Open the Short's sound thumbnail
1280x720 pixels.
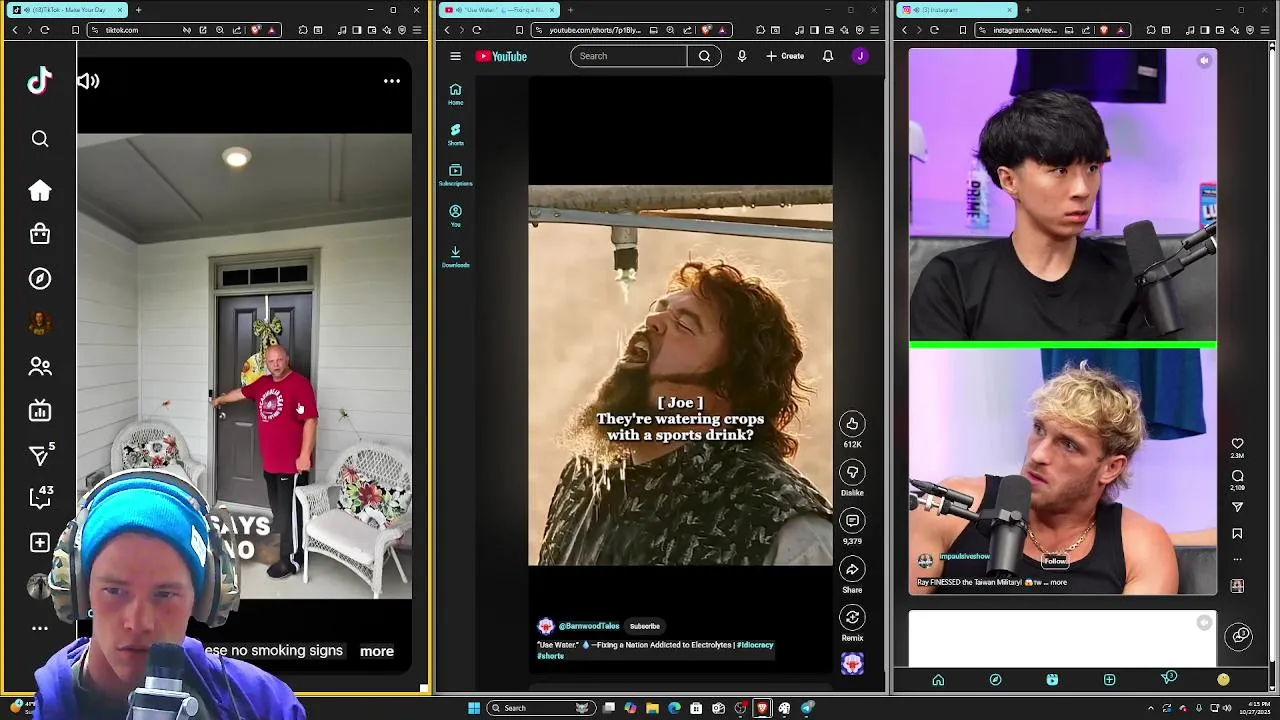[852, 664]
